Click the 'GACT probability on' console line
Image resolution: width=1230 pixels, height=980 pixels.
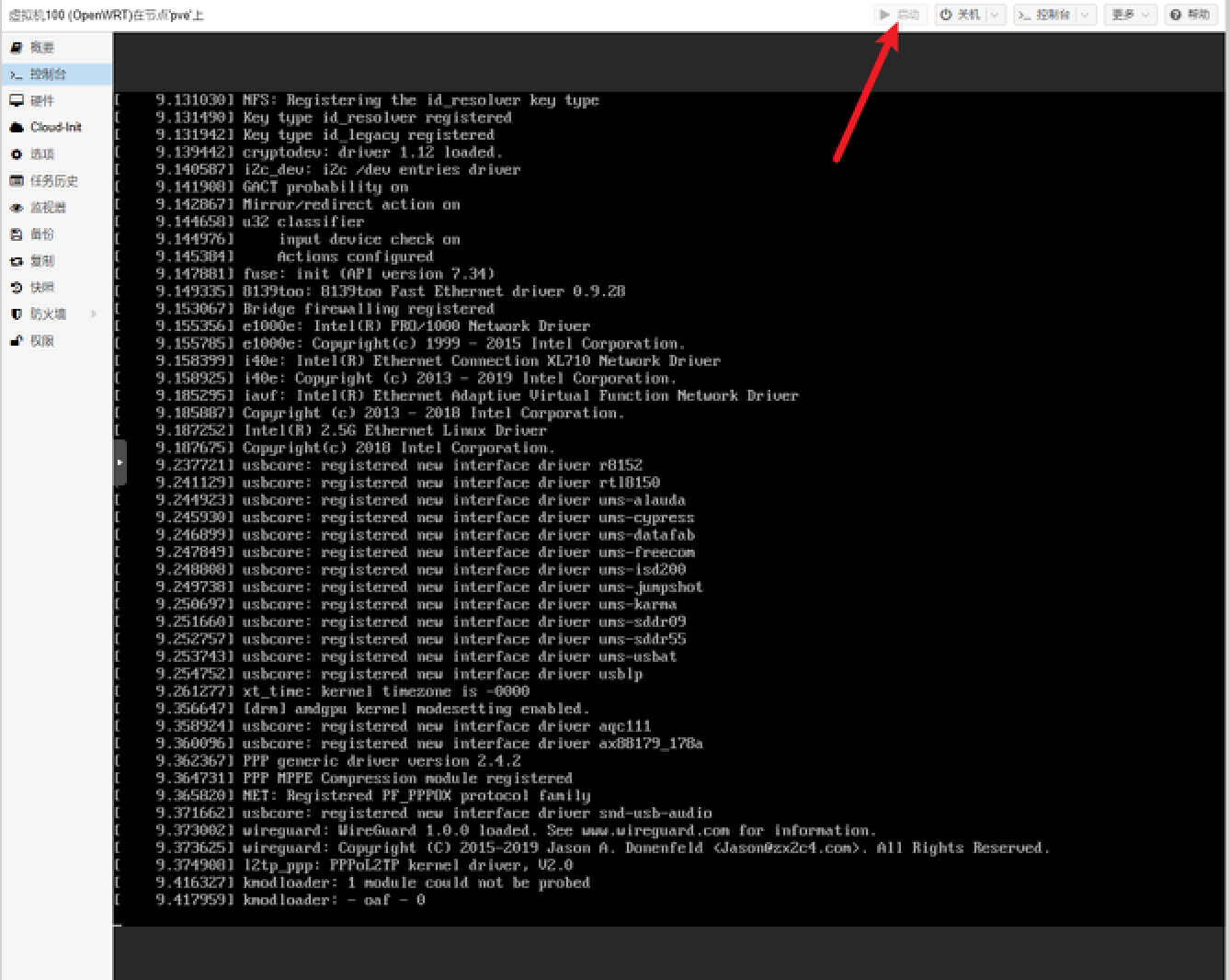pos(325,187)
